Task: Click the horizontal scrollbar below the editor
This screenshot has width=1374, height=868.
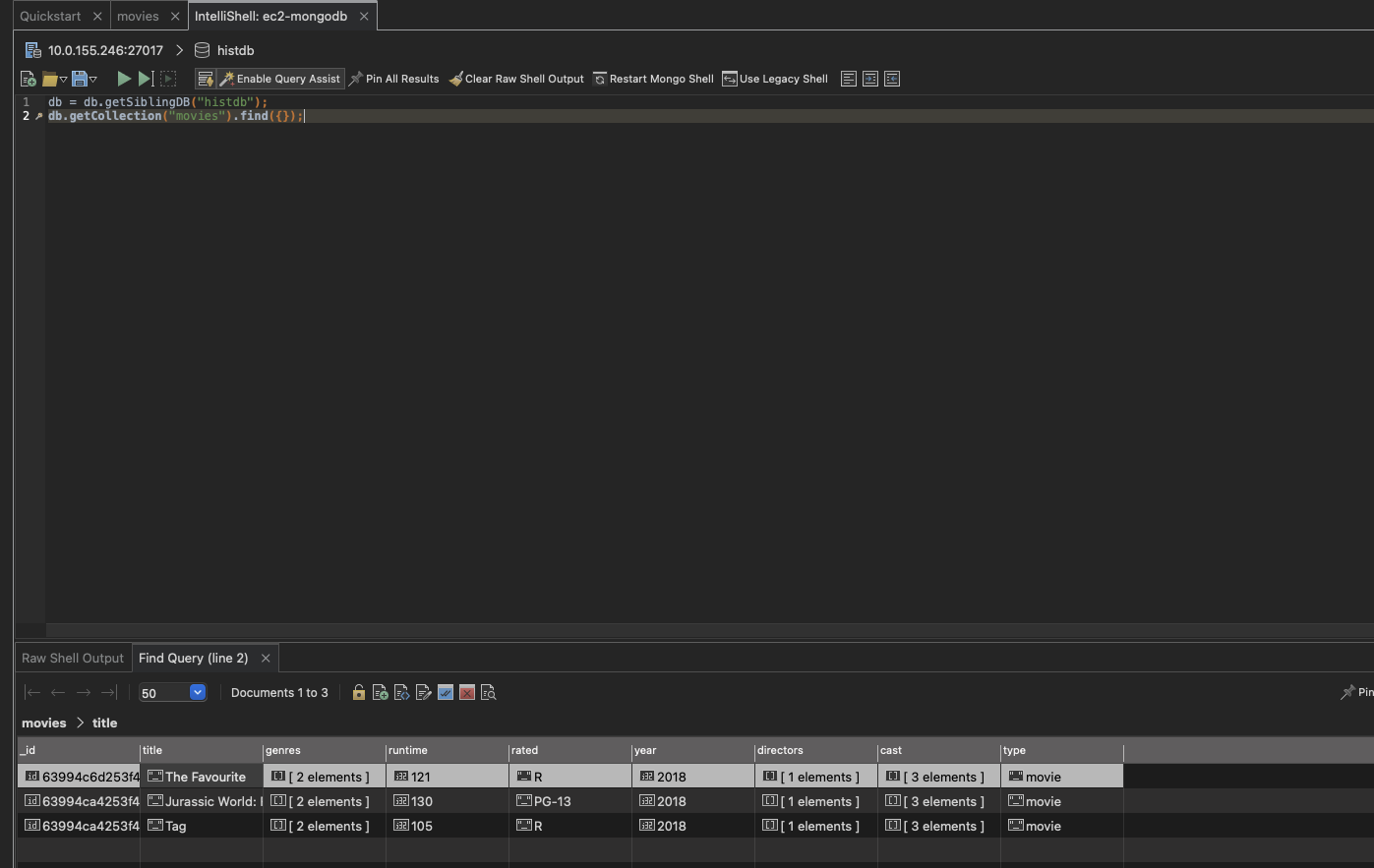Action: pyautogui.click(x=709, y=629)
